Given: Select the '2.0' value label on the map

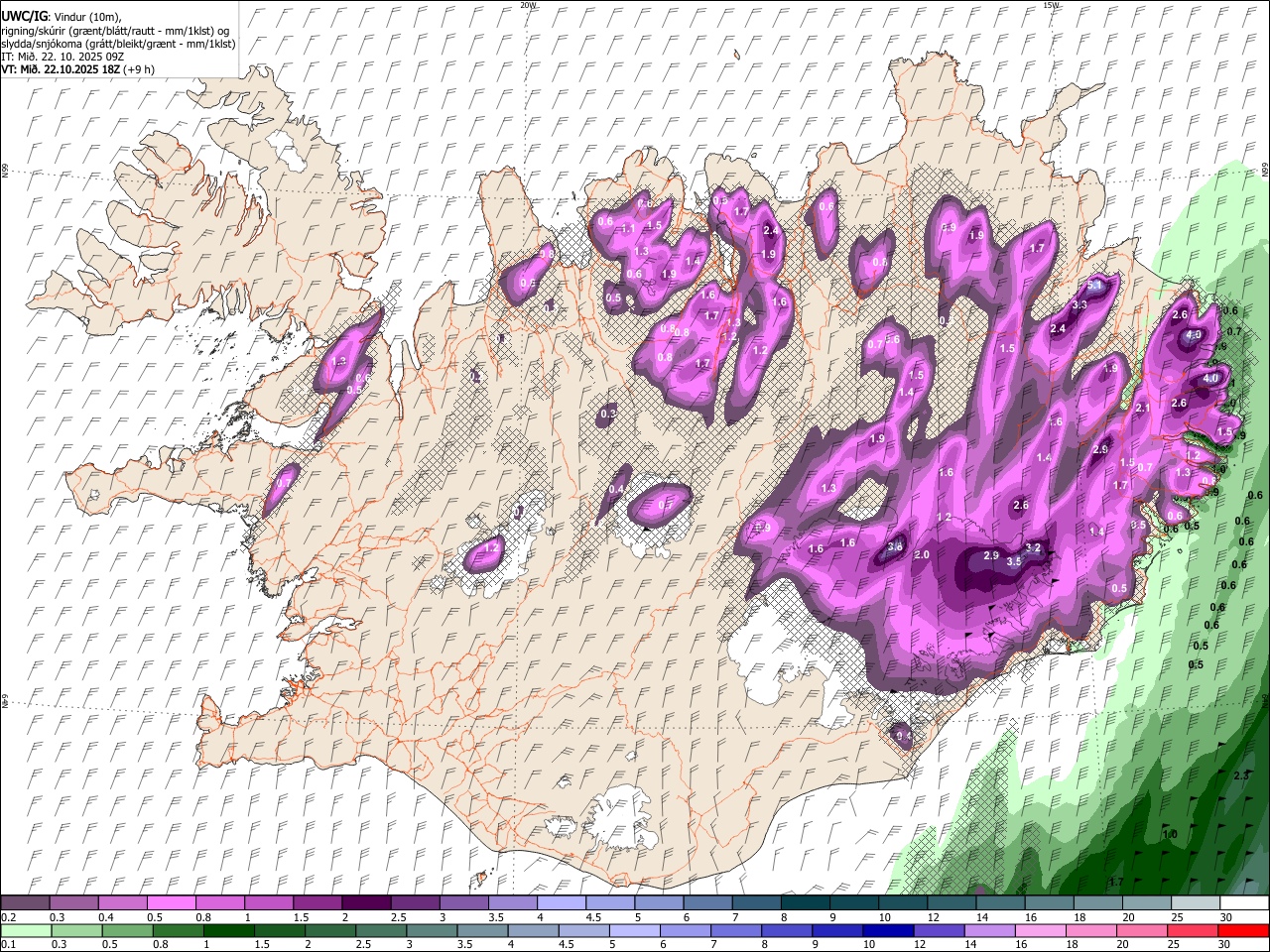Looking at the screenshot, I should pyautogui.click(x=922, y=555).
